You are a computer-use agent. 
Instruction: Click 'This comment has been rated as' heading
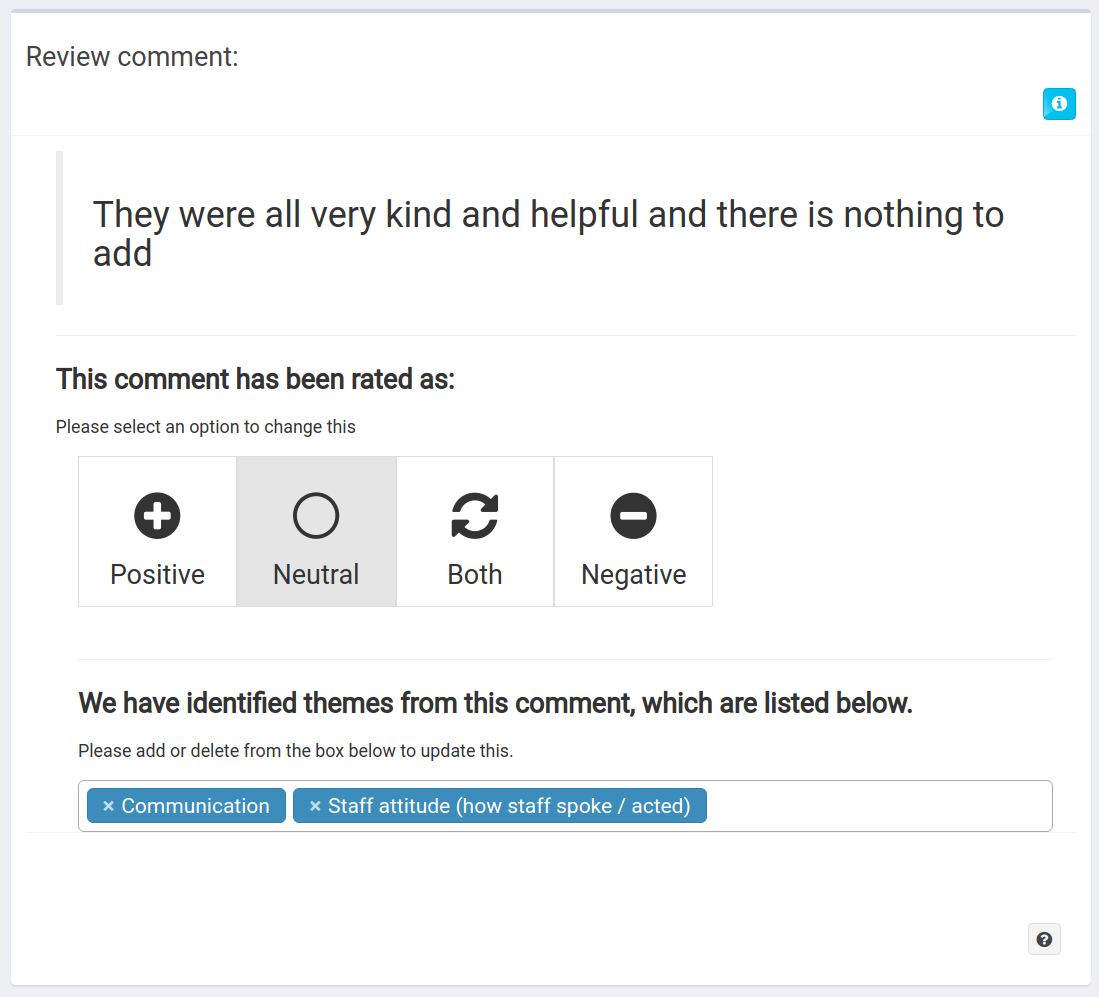click(255, 379)
